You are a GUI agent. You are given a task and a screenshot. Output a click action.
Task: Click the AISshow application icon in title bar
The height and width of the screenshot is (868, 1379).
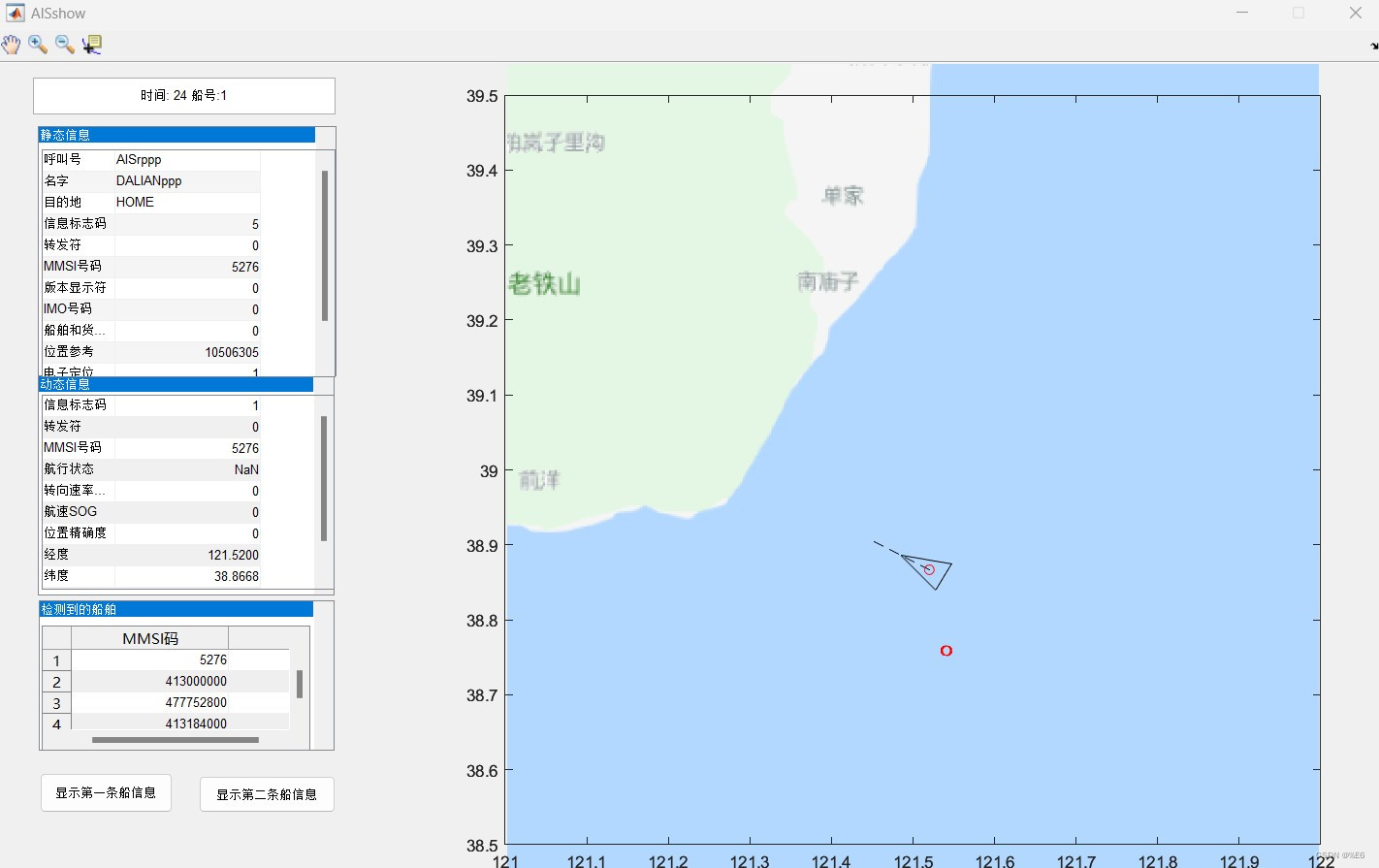pos(14,13)
